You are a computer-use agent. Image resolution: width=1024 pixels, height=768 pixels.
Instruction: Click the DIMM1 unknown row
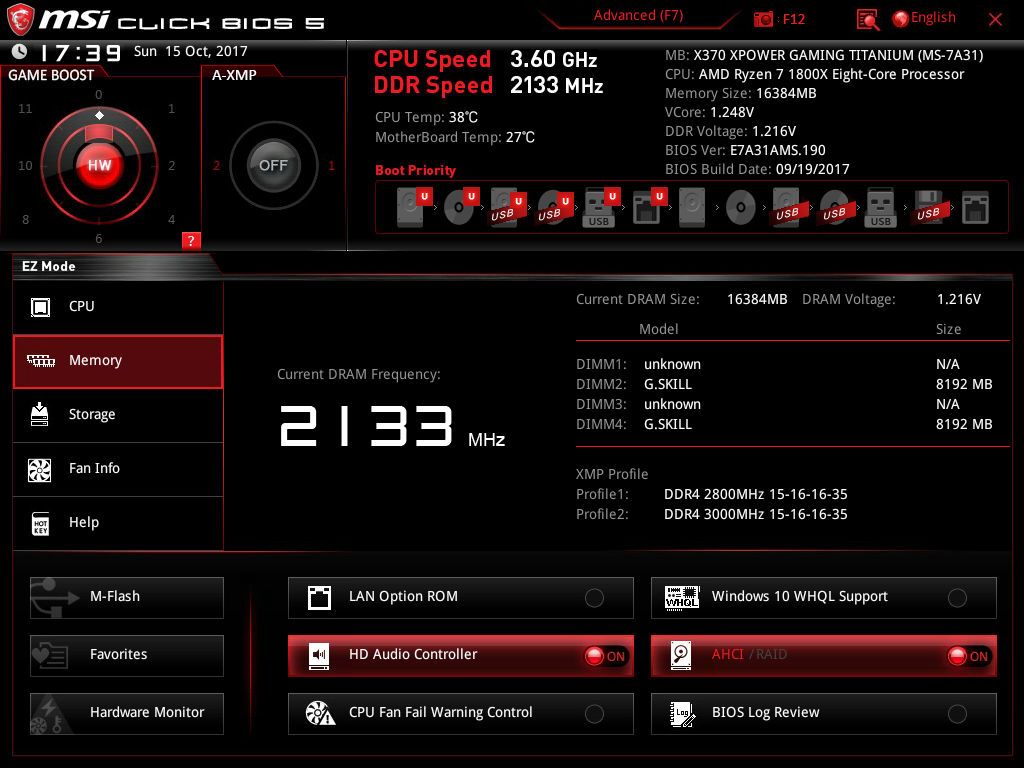(x=784, y=364)
